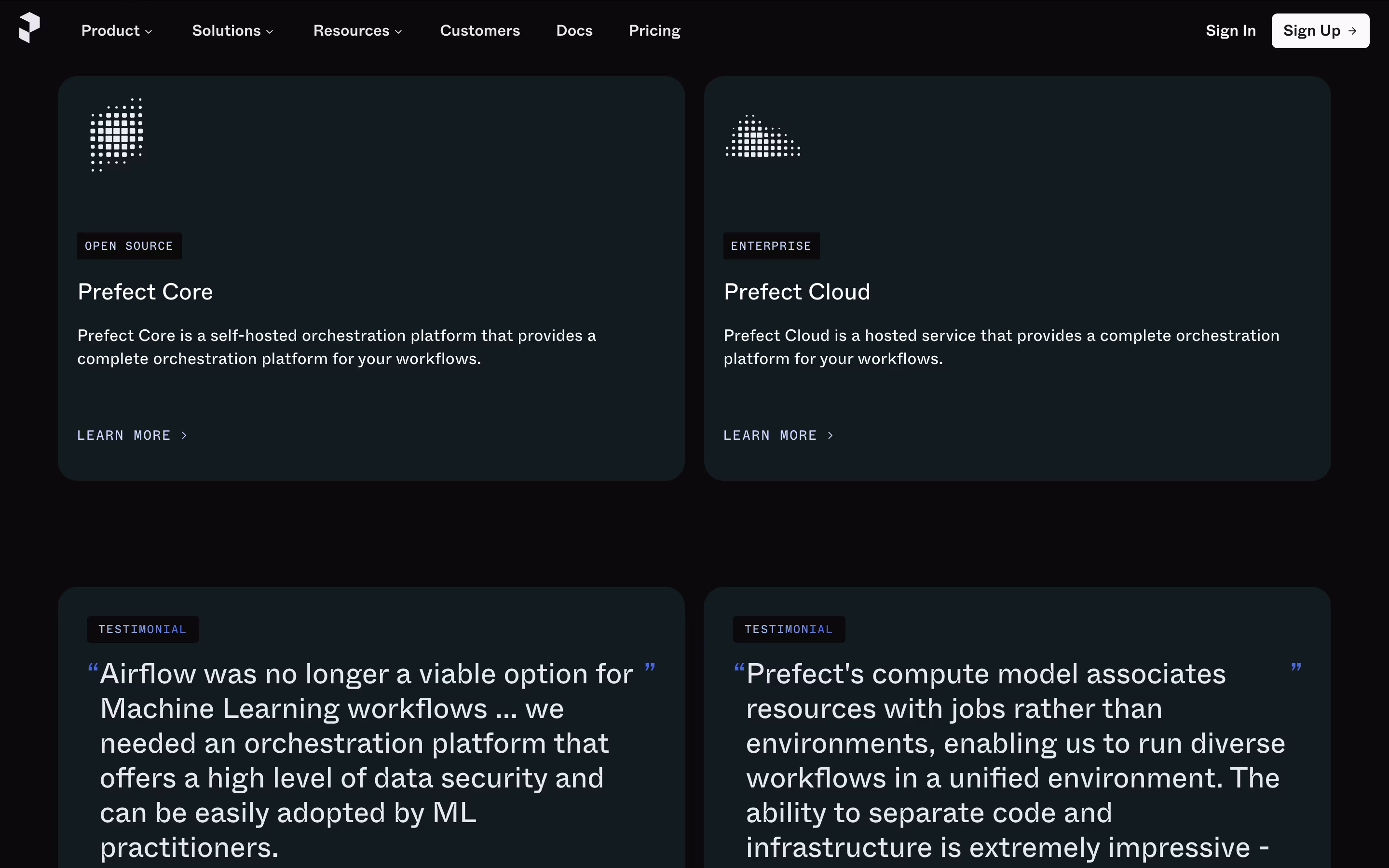Viewport: 1389px width, 868px height.
Task: Click the Prefect logo in the header
Action: (x=29, y=27)
